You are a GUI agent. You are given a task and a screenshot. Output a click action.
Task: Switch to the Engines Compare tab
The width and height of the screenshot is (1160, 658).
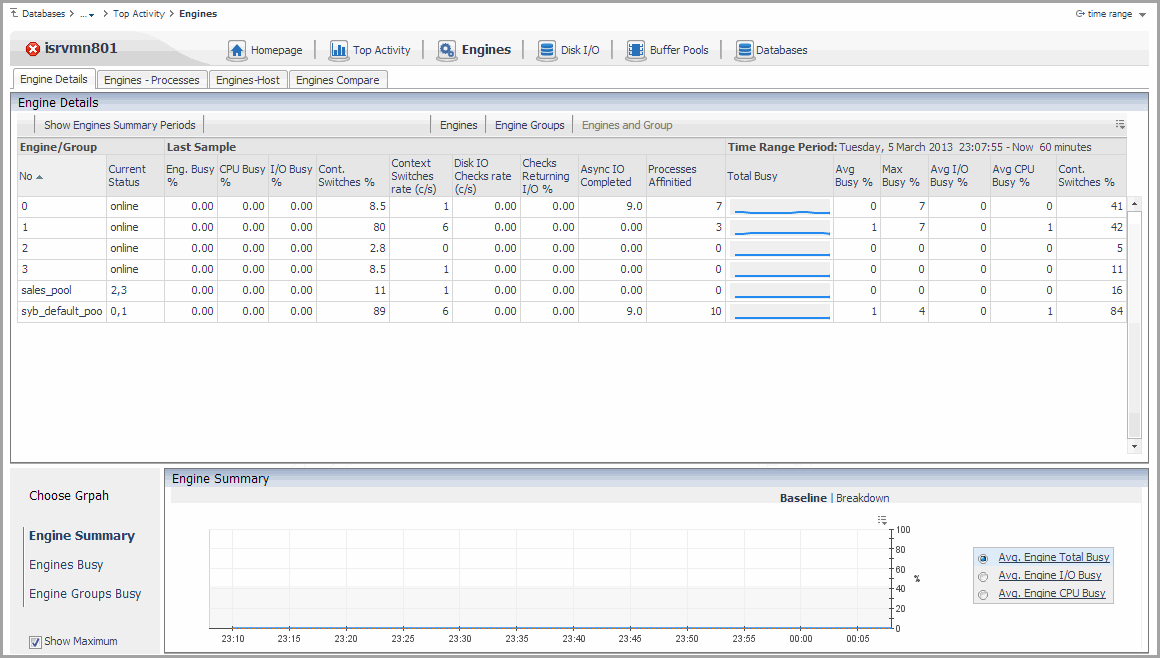(x=337, y=80)
